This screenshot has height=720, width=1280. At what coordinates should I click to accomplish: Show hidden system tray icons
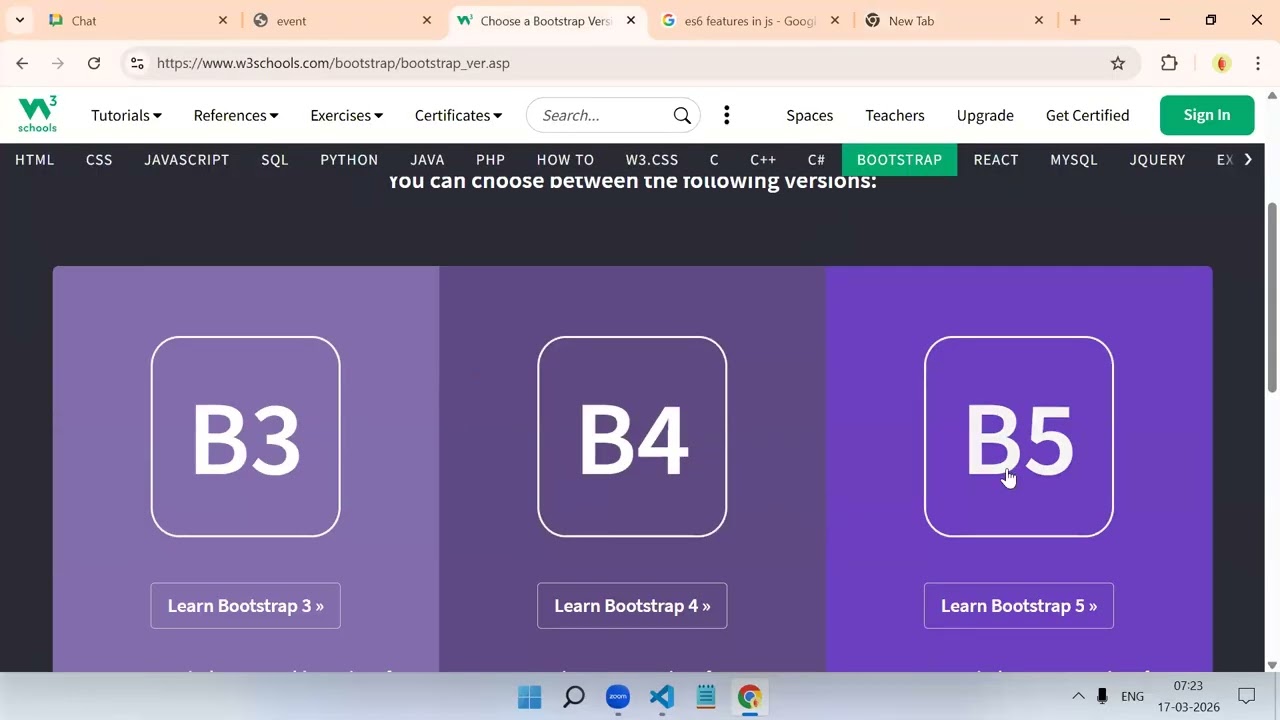point(1078,696)
